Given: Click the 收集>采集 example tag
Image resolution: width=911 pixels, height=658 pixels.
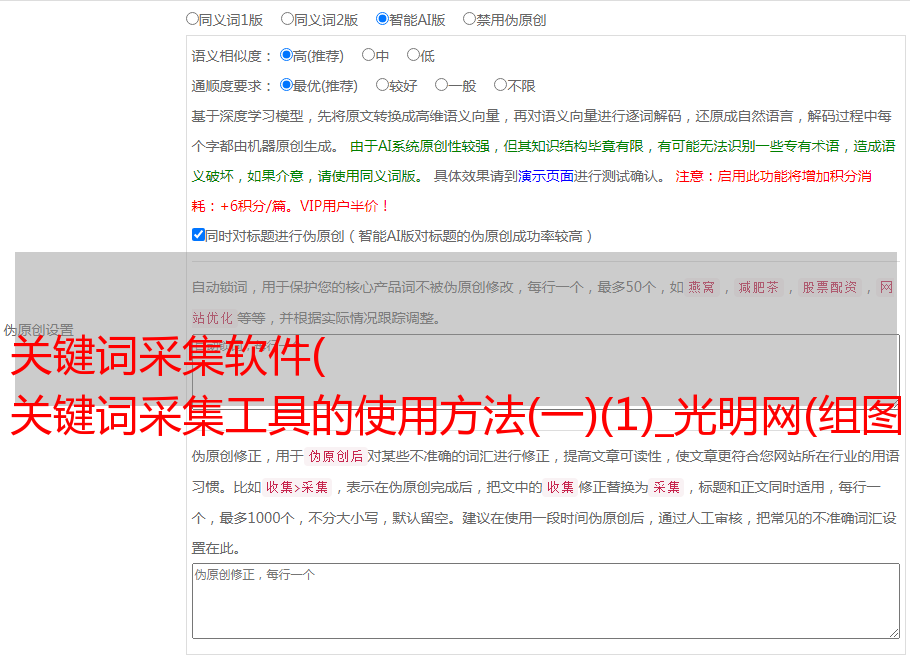Looking at the screenshot, I should pos(297,487).
